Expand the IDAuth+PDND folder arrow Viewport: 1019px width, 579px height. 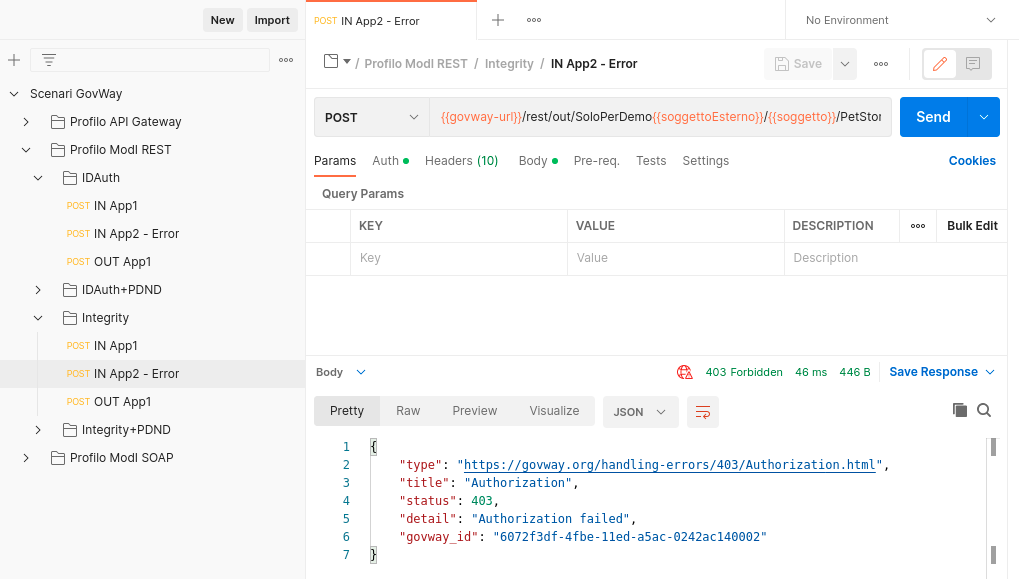(x=38, y=290)
